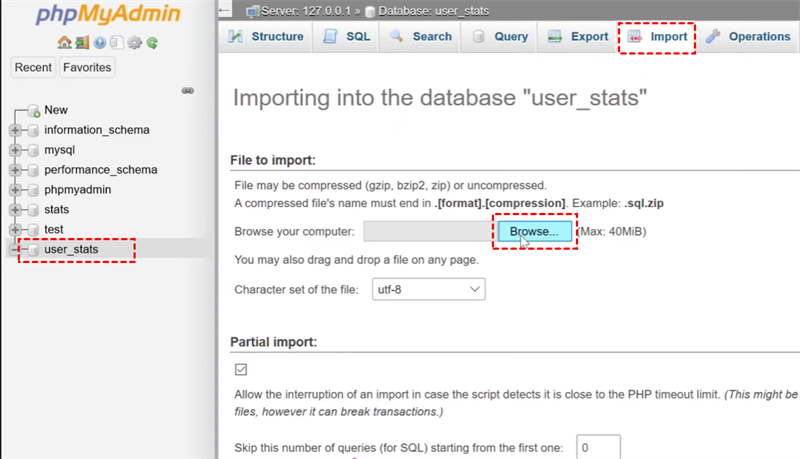Open test database in tree
This screenshot has height=459, width=800.
coord(54,230)
